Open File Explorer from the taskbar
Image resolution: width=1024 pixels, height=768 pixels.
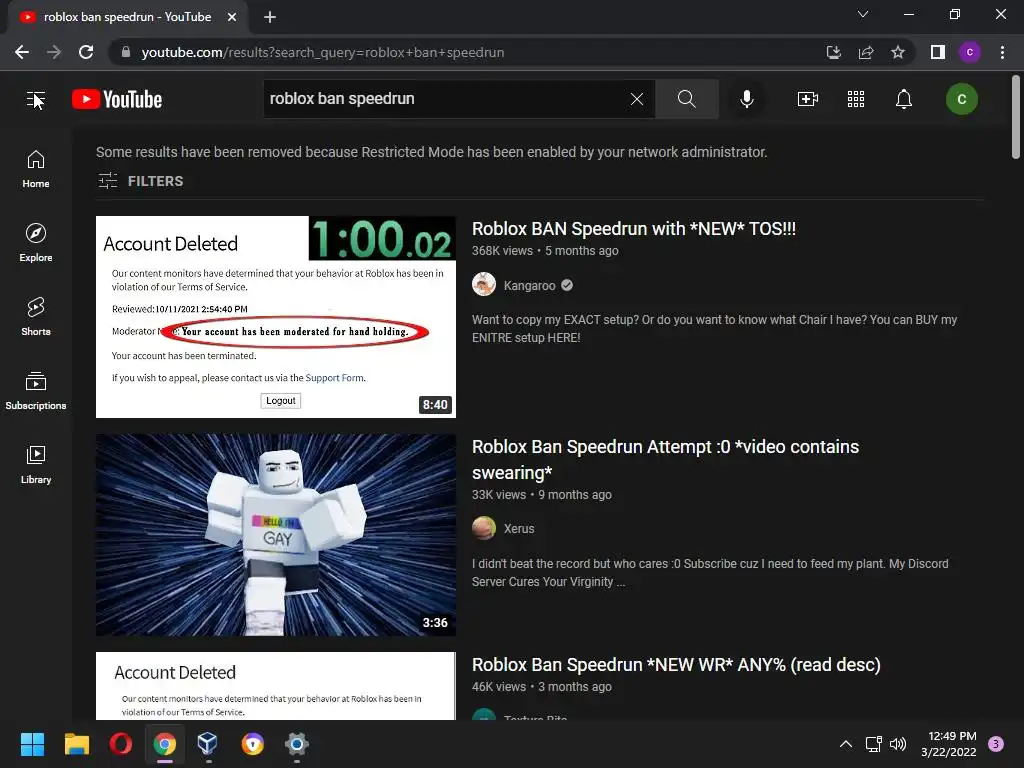(x=76, y=744)
